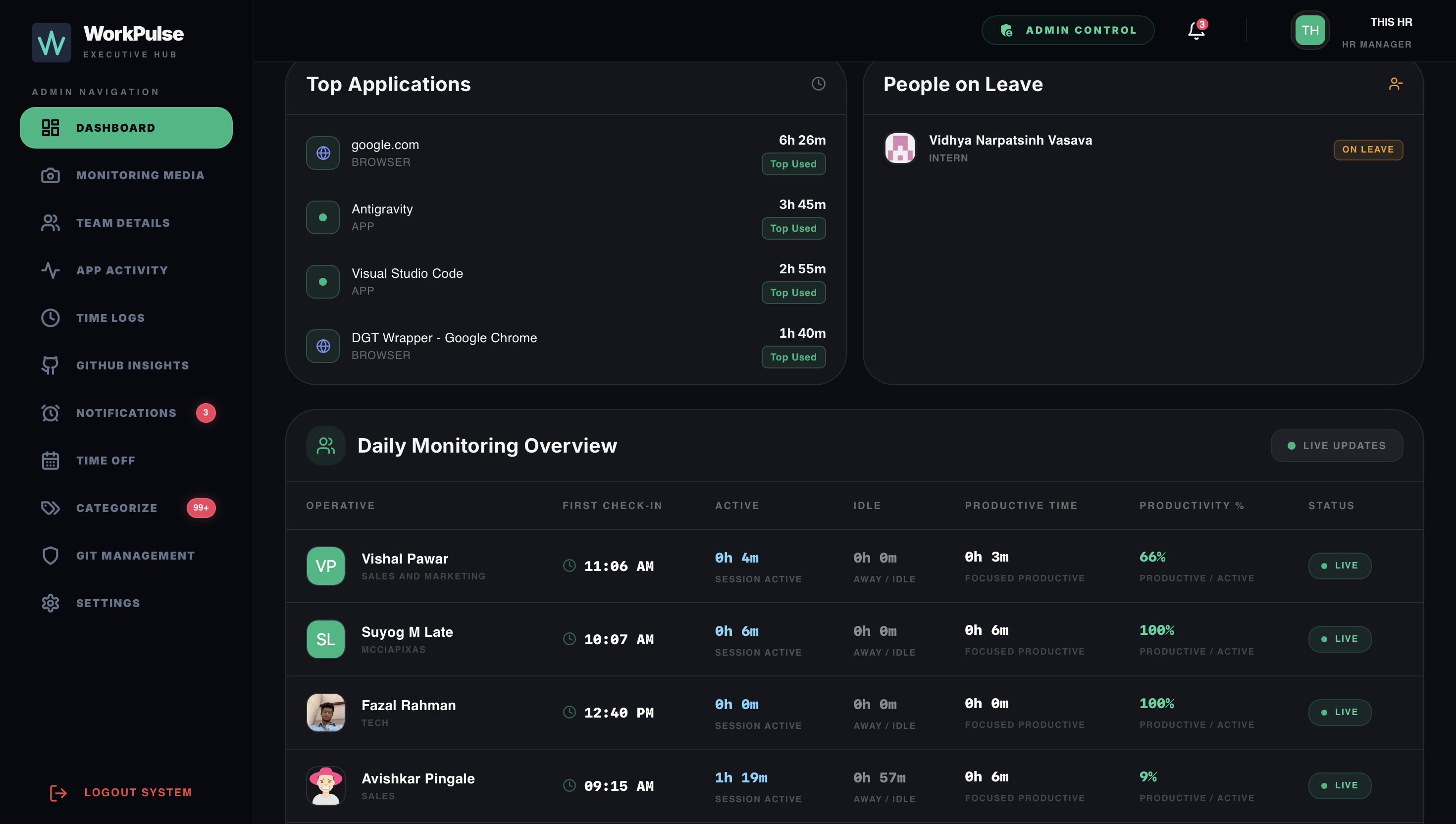Image resolution: width=1456 pixels, height=824 pixels.
Task: Click the DGT Wrapper Chrome globe icon
Action: pyautogui.click(x=323, y=346)
